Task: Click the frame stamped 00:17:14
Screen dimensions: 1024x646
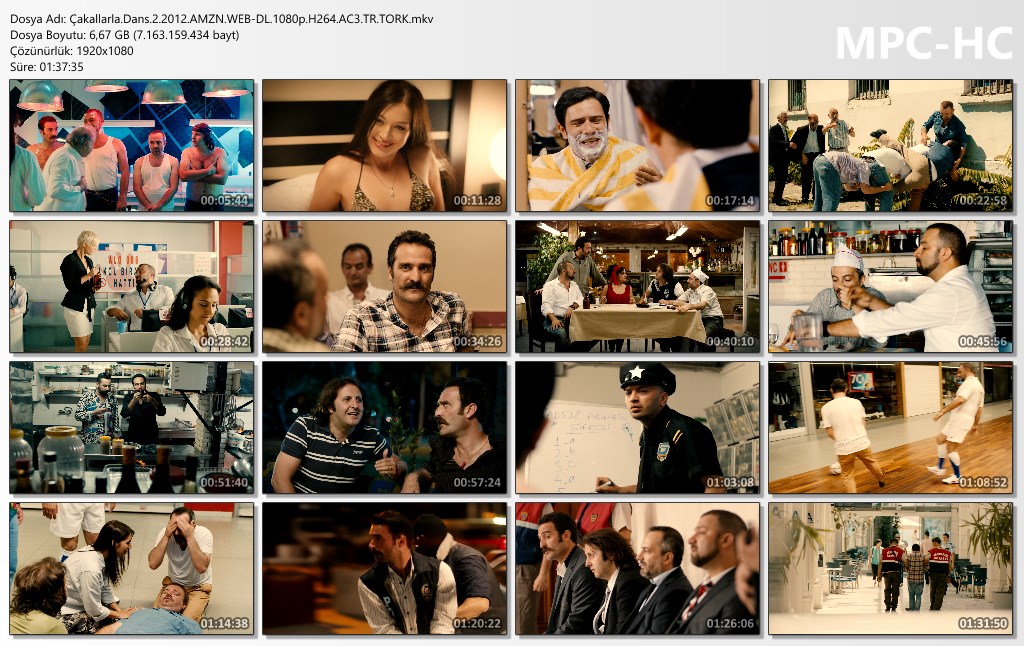Action: click(637, 146)
